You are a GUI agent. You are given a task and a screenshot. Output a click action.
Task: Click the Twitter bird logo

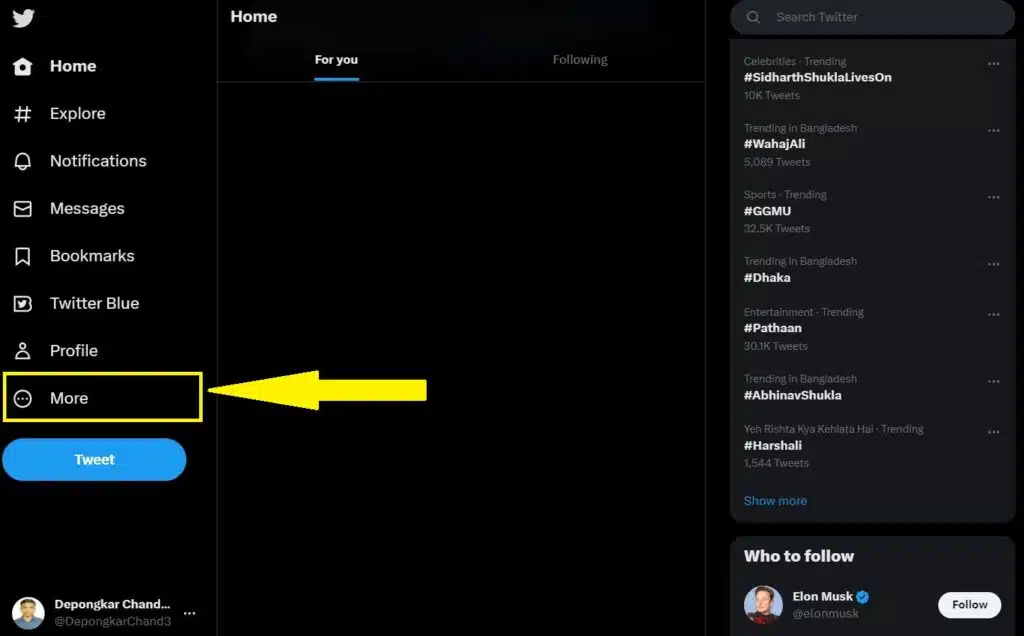point(23,18)
